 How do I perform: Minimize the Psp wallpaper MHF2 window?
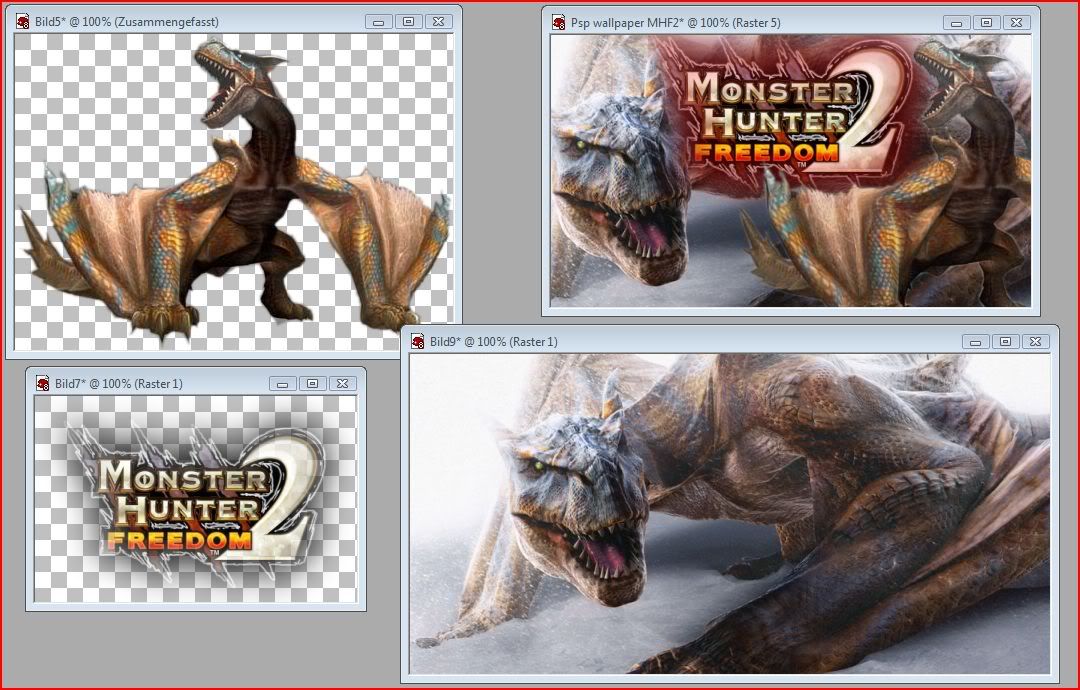(955, 22)
